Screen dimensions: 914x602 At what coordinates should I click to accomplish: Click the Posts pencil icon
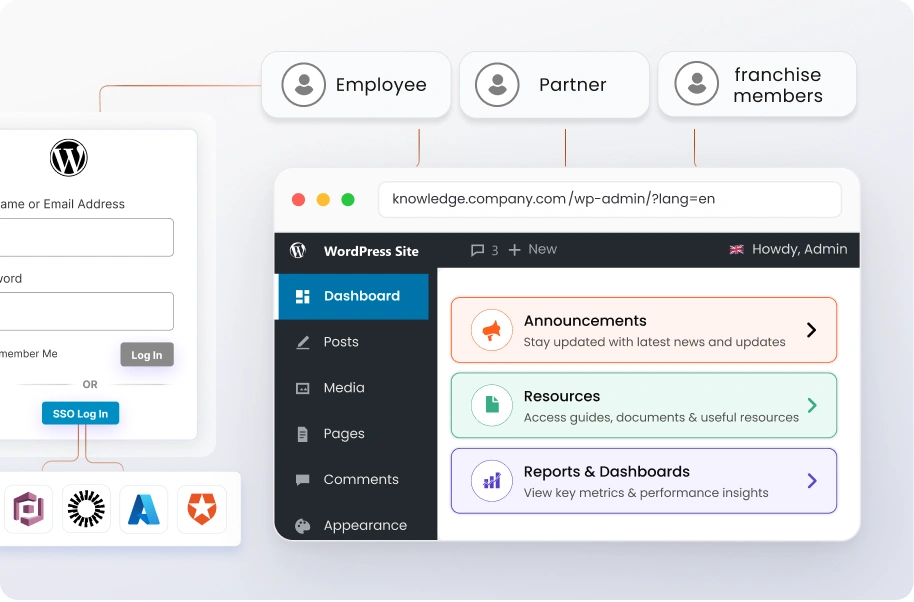303,342
